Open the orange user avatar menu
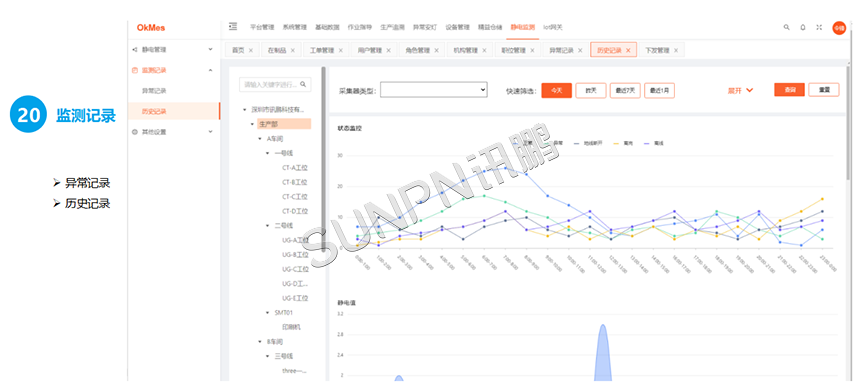 tap(839, 27)
